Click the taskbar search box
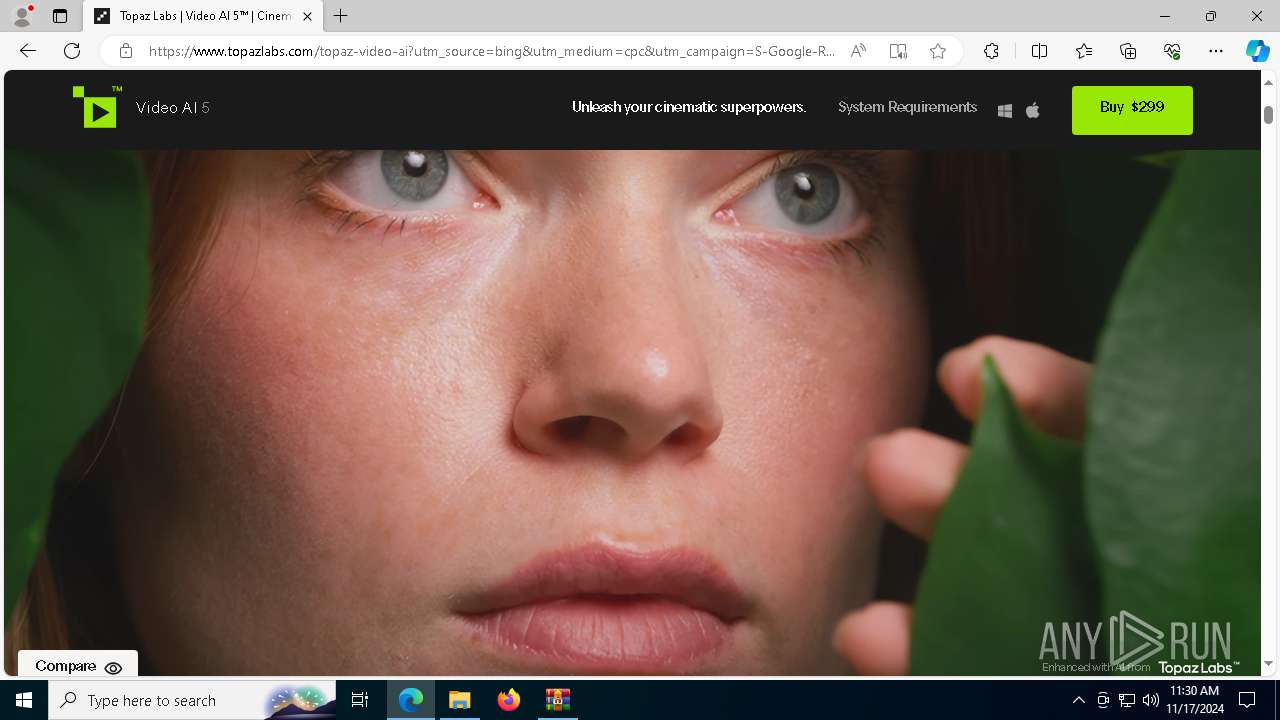This screenshot has width=1280, height=720. click(x=192, y=700)
